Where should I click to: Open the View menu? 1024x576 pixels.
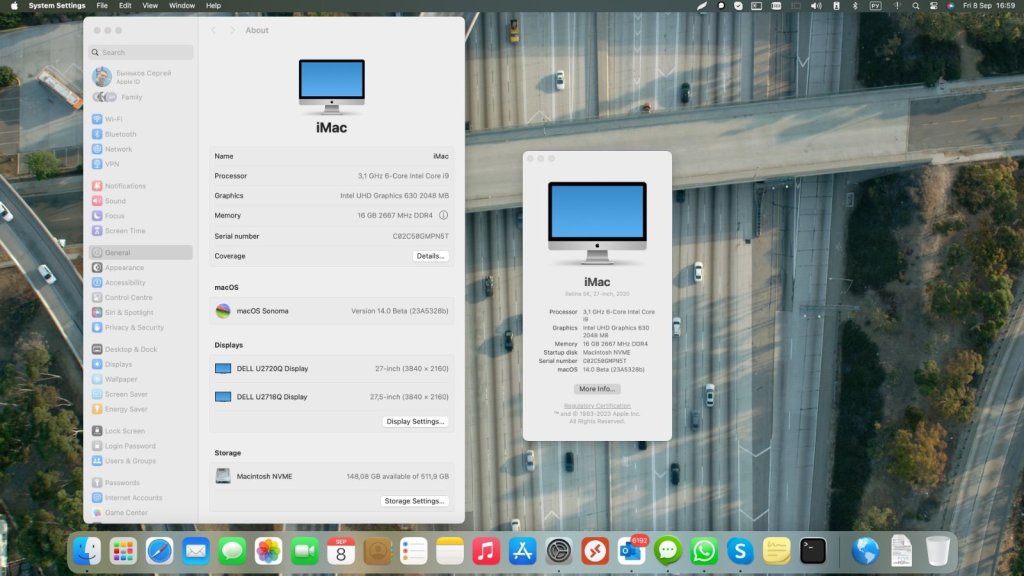(x=150, y=6)
